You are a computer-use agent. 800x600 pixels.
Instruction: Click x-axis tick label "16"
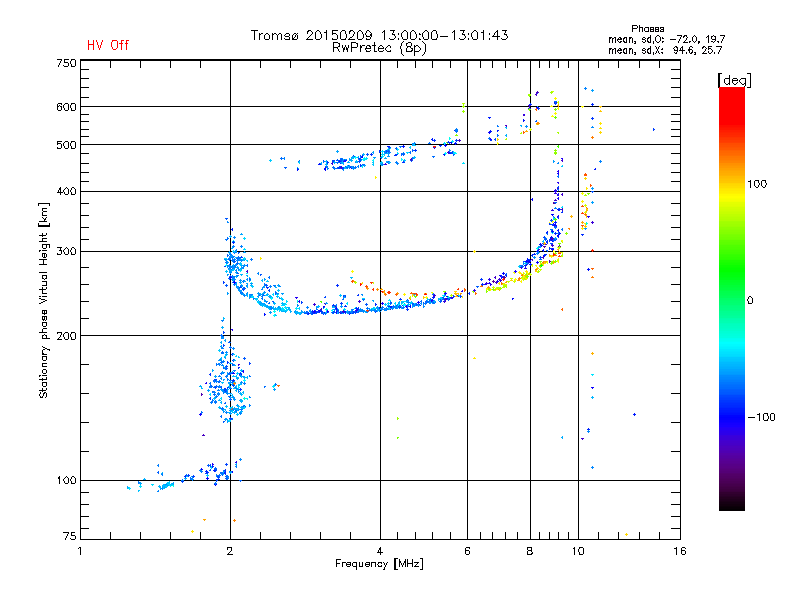coord(680,551)
